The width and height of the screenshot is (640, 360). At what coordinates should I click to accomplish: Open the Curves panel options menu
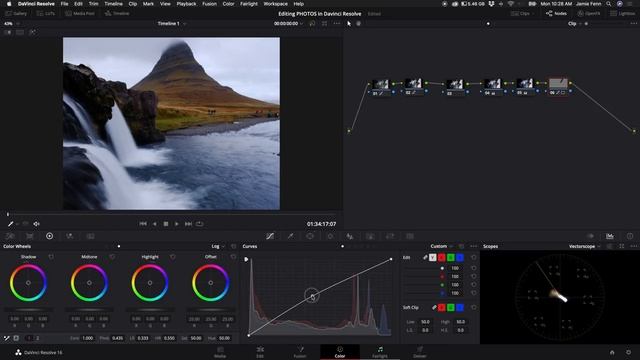point(473,246)
